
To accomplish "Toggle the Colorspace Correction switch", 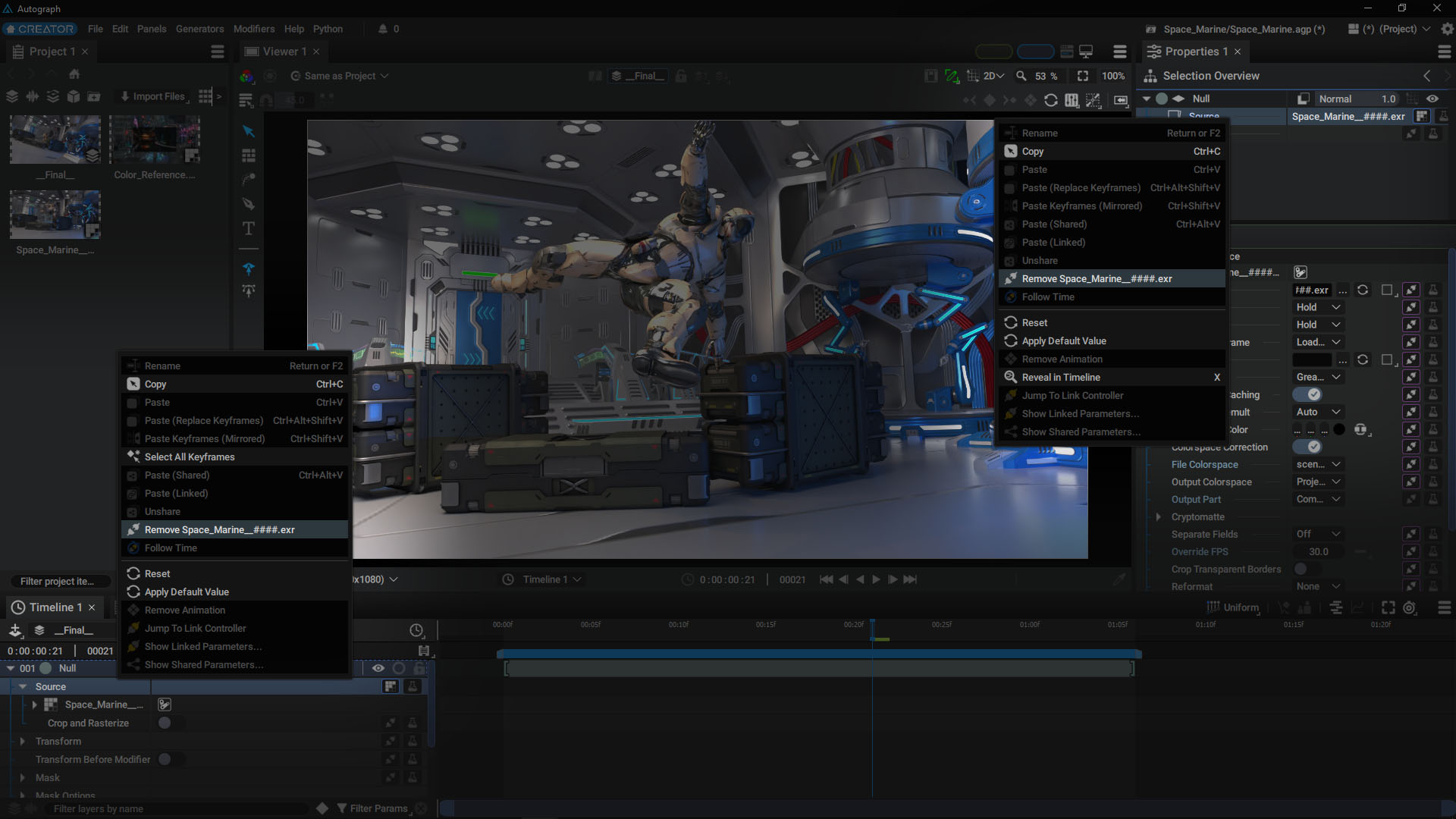I will click(1307, 447).
